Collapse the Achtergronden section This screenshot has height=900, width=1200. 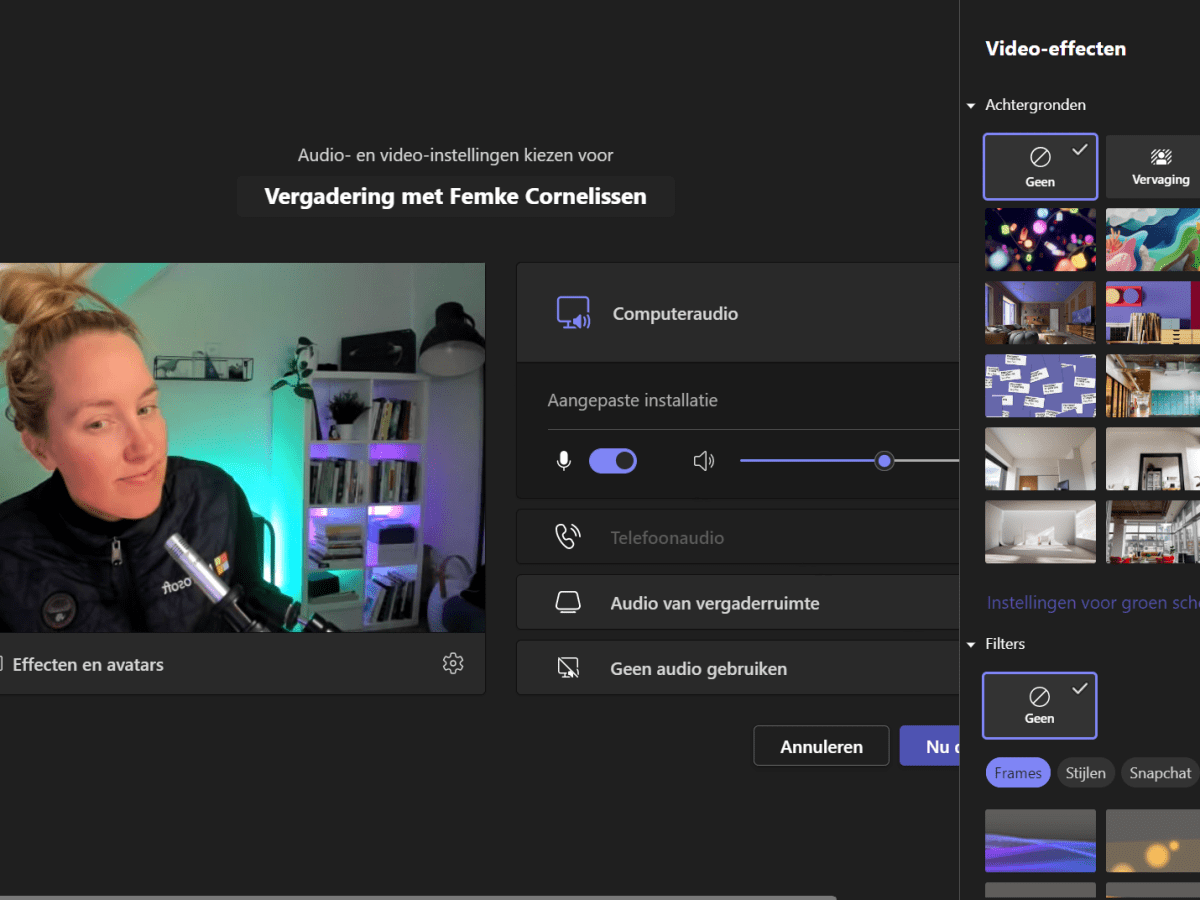click(x=971, y=105)
